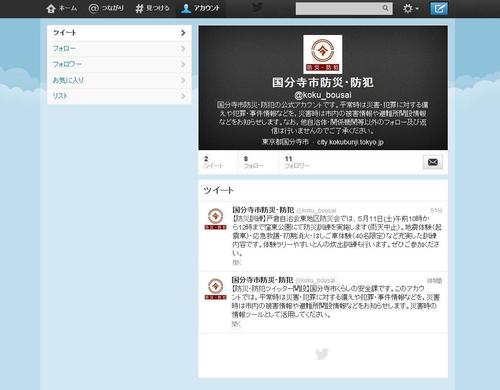The height and width of the screenshot is (390, 500).
Task: Expand (開く) the ツイッター開設 tweet
Action: [x=236, y=324]
